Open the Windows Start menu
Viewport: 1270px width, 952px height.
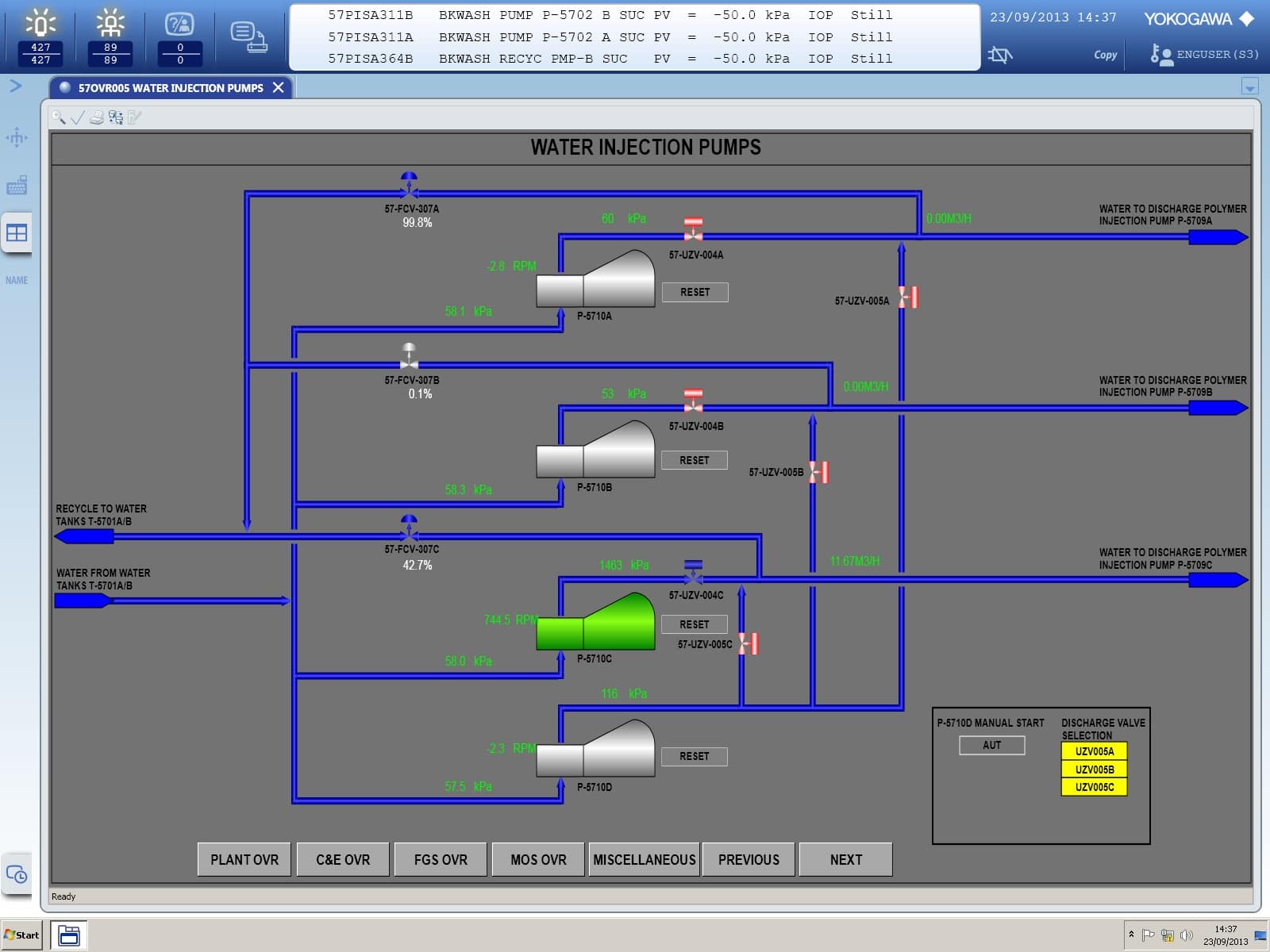pos(22,935)
